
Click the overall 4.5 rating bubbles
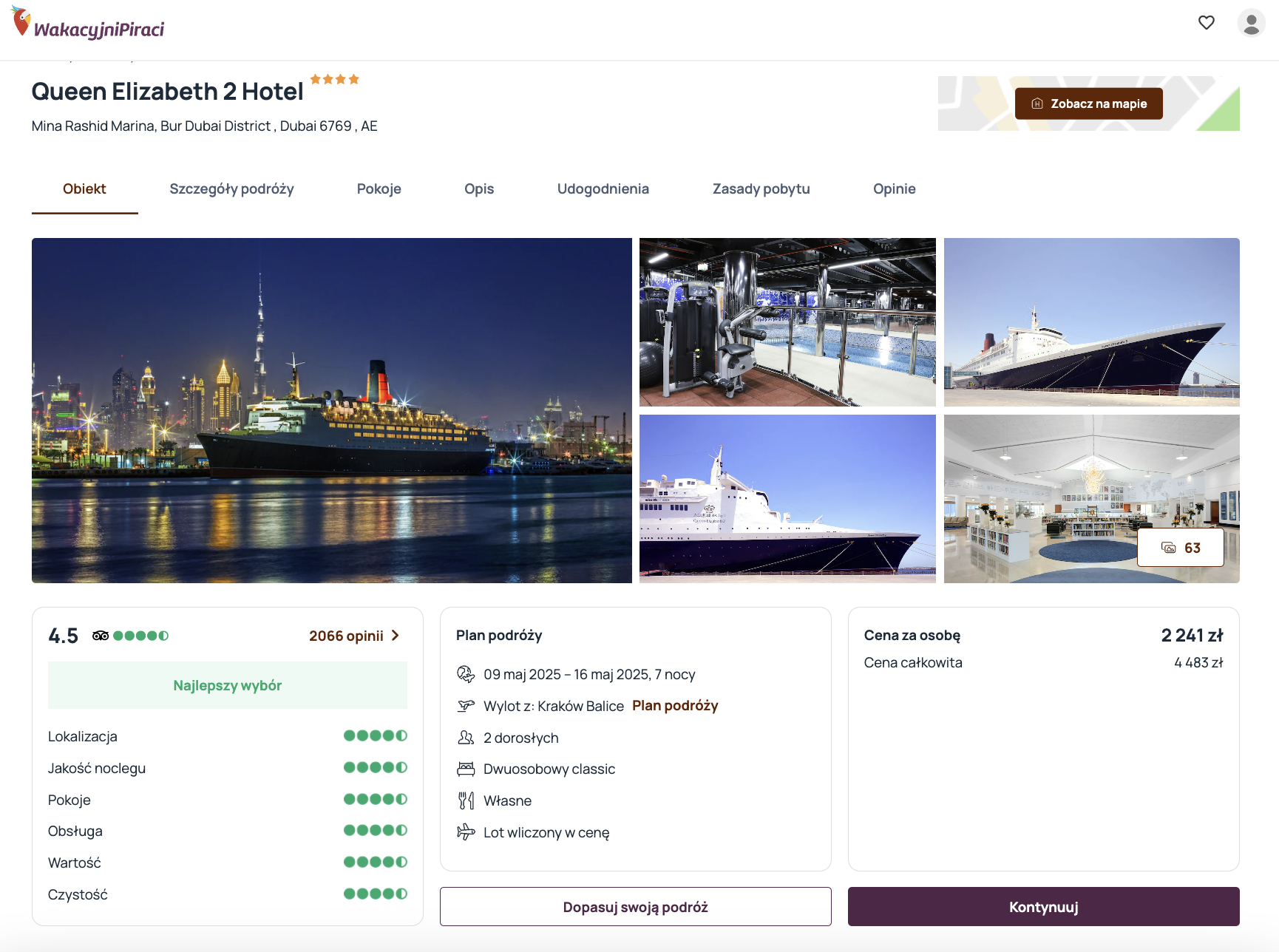click(140, 636)
